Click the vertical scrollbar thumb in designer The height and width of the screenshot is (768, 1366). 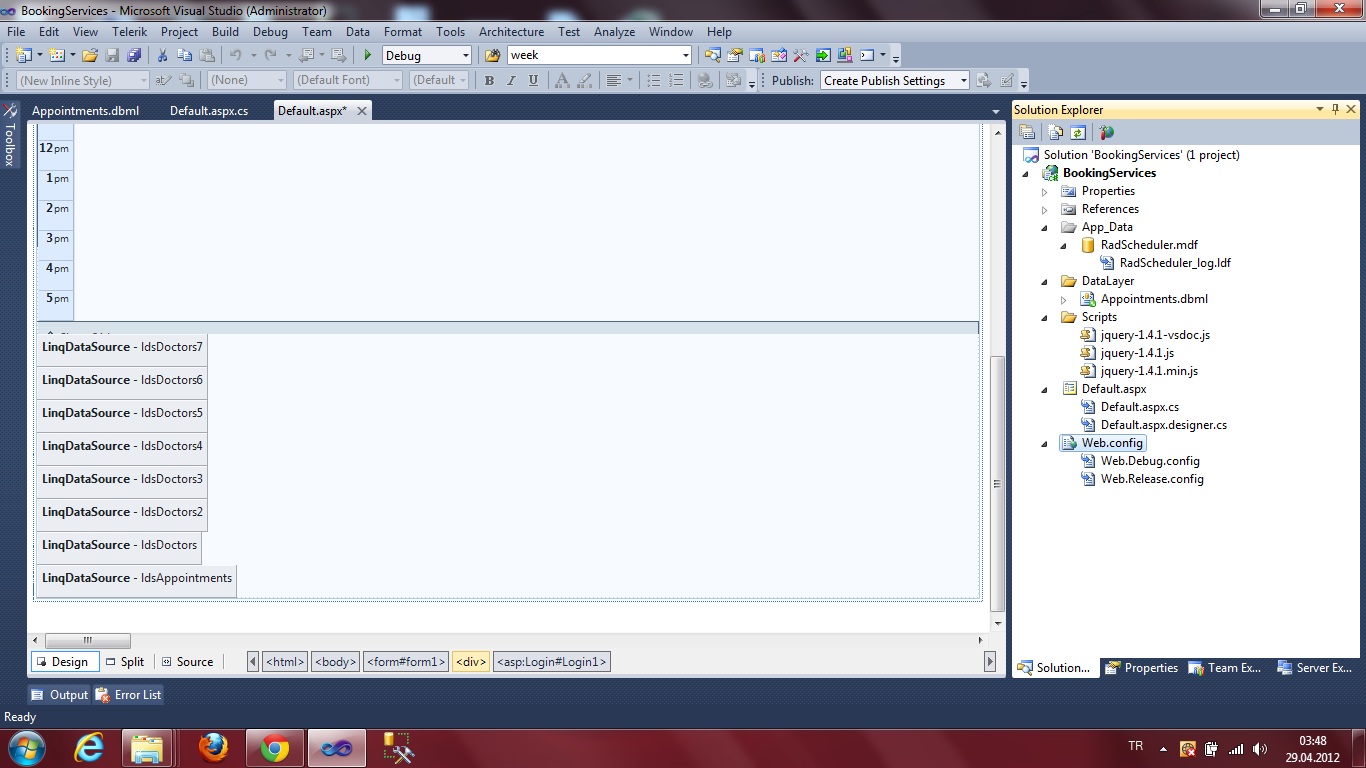(997, 484)
